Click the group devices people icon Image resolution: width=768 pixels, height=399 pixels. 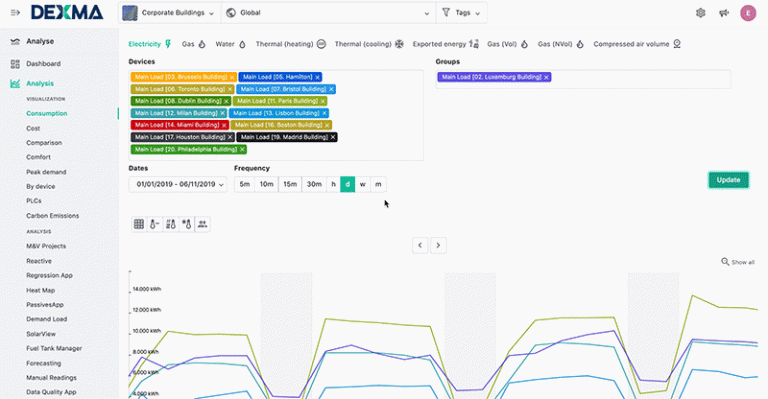202,224
